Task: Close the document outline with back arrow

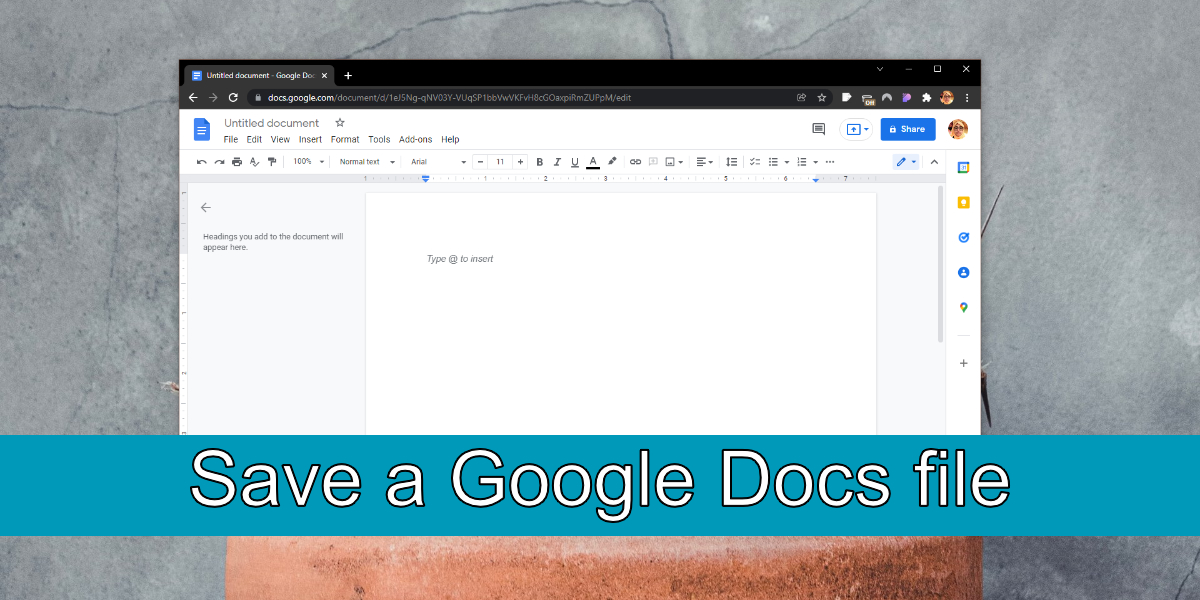Action: [206, 208]
